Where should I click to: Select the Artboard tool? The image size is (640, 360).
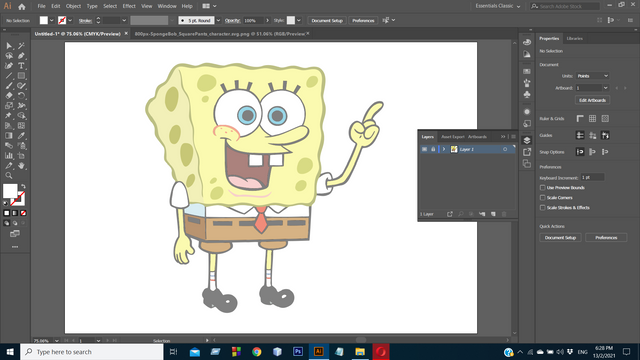tap(21, 156)
